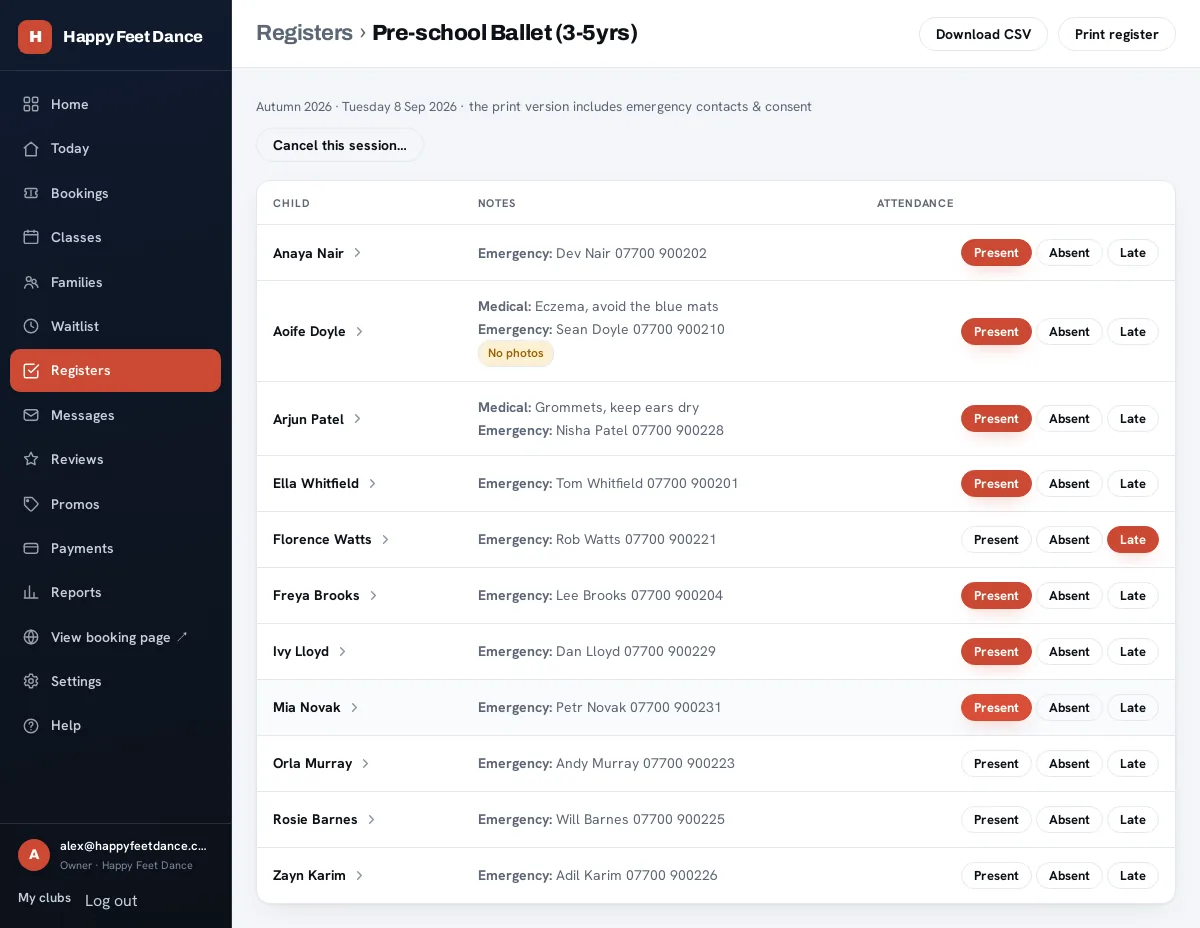This screenshot has width=1200, height=928.
Task: Navigate to Payments in sidebar
Action: [115, 548]
